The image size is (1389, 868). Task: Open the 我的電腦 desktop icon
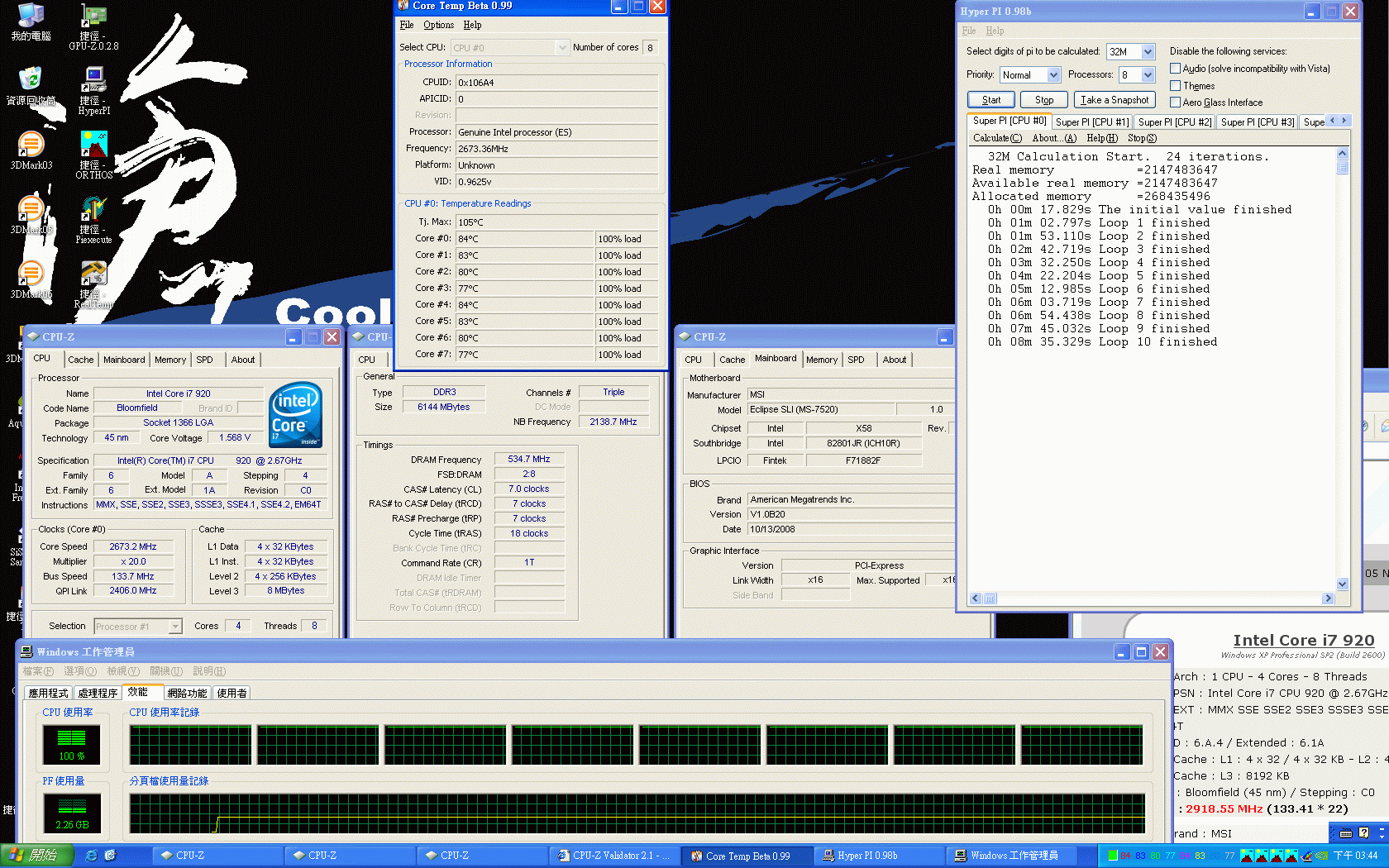31,22
